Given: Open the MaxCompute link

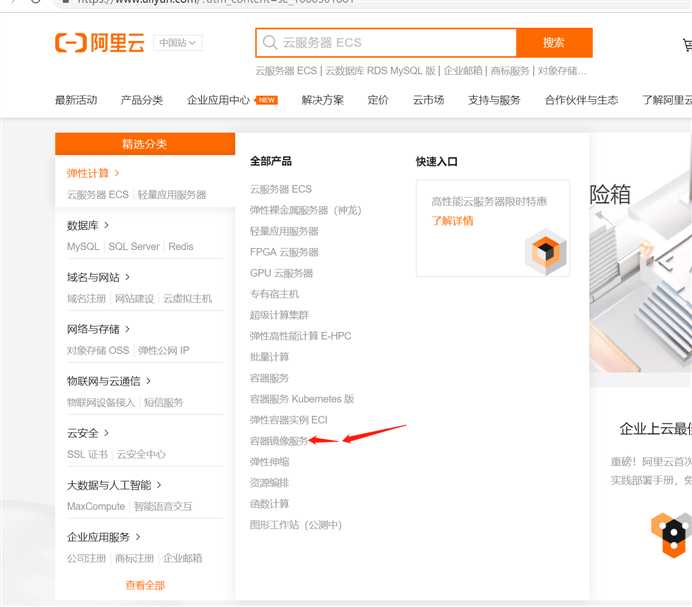Looking at the screenshot, I should coord(96,506).
